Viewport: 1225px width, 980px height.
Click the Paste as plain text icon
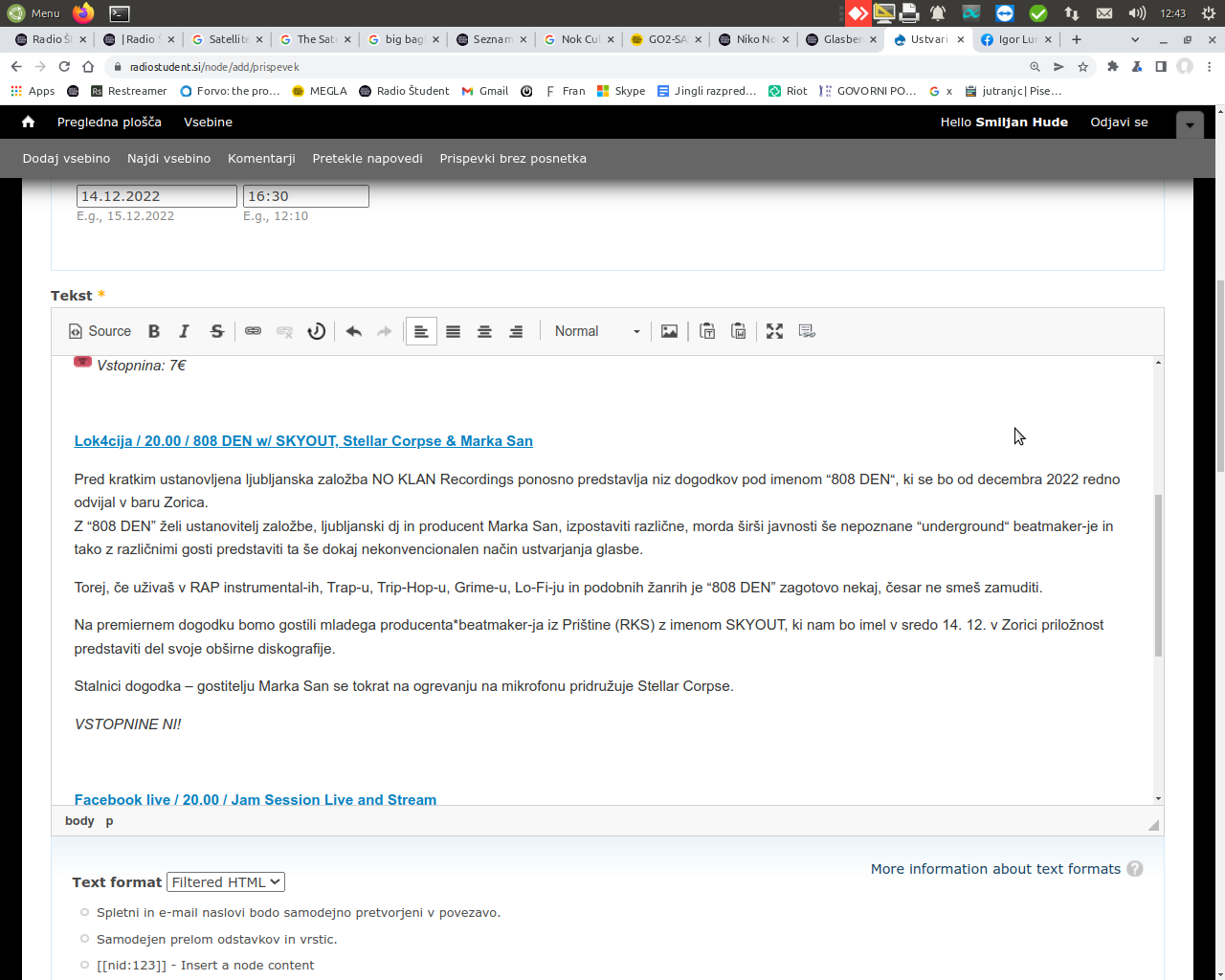click(x=707, y=331)
